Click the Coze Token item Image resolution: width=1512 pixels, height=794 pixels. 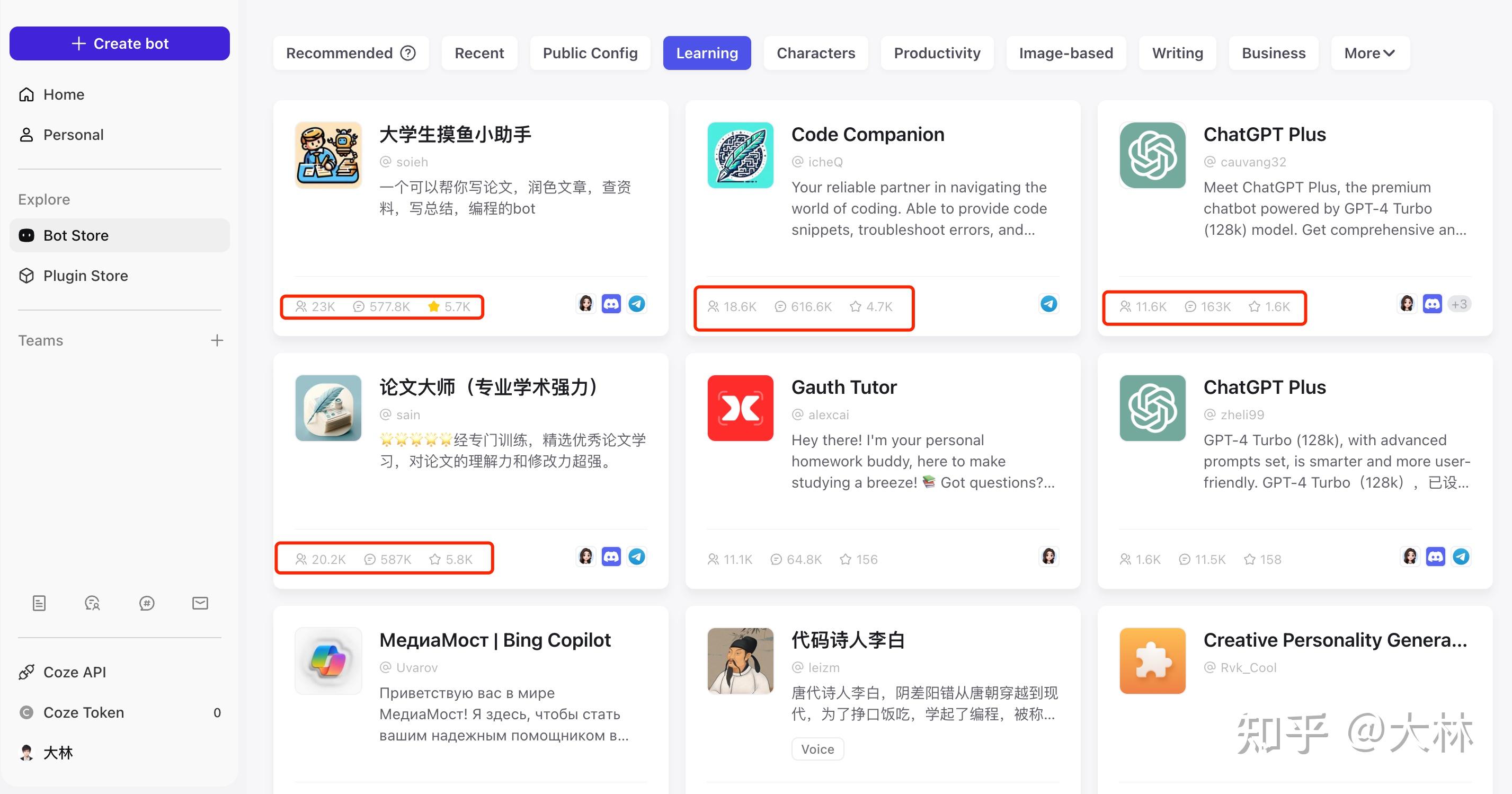tap(84, 712)
